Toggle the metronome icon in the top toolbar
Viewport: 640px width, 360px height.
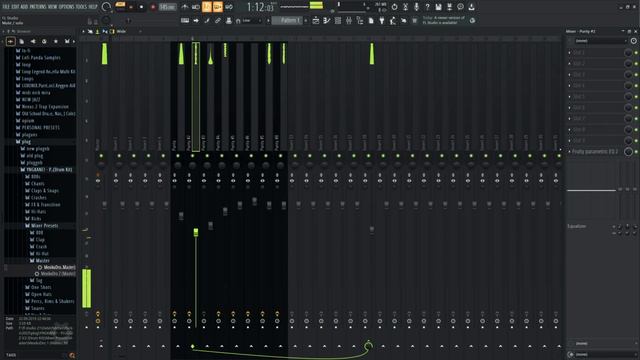tap(185, 7)
